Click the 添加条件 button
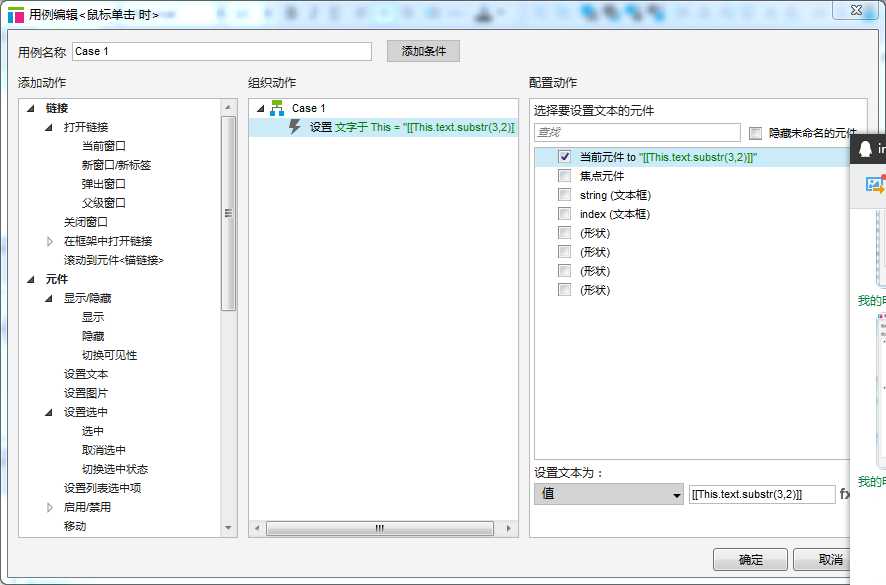The image size is (886, 585). click(423, 51)
